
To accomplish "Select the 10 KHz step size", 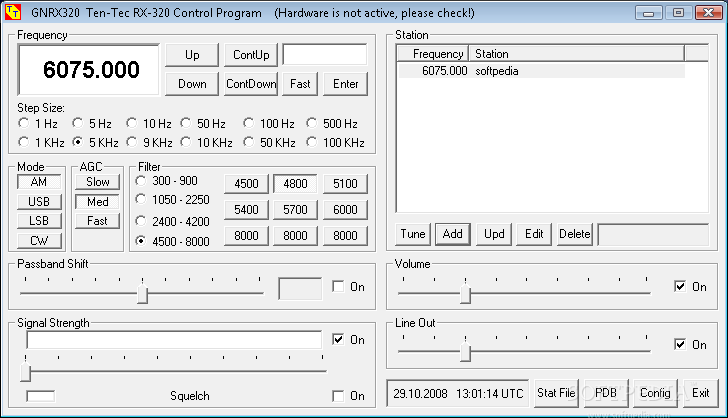I will [x=206, y=142].
